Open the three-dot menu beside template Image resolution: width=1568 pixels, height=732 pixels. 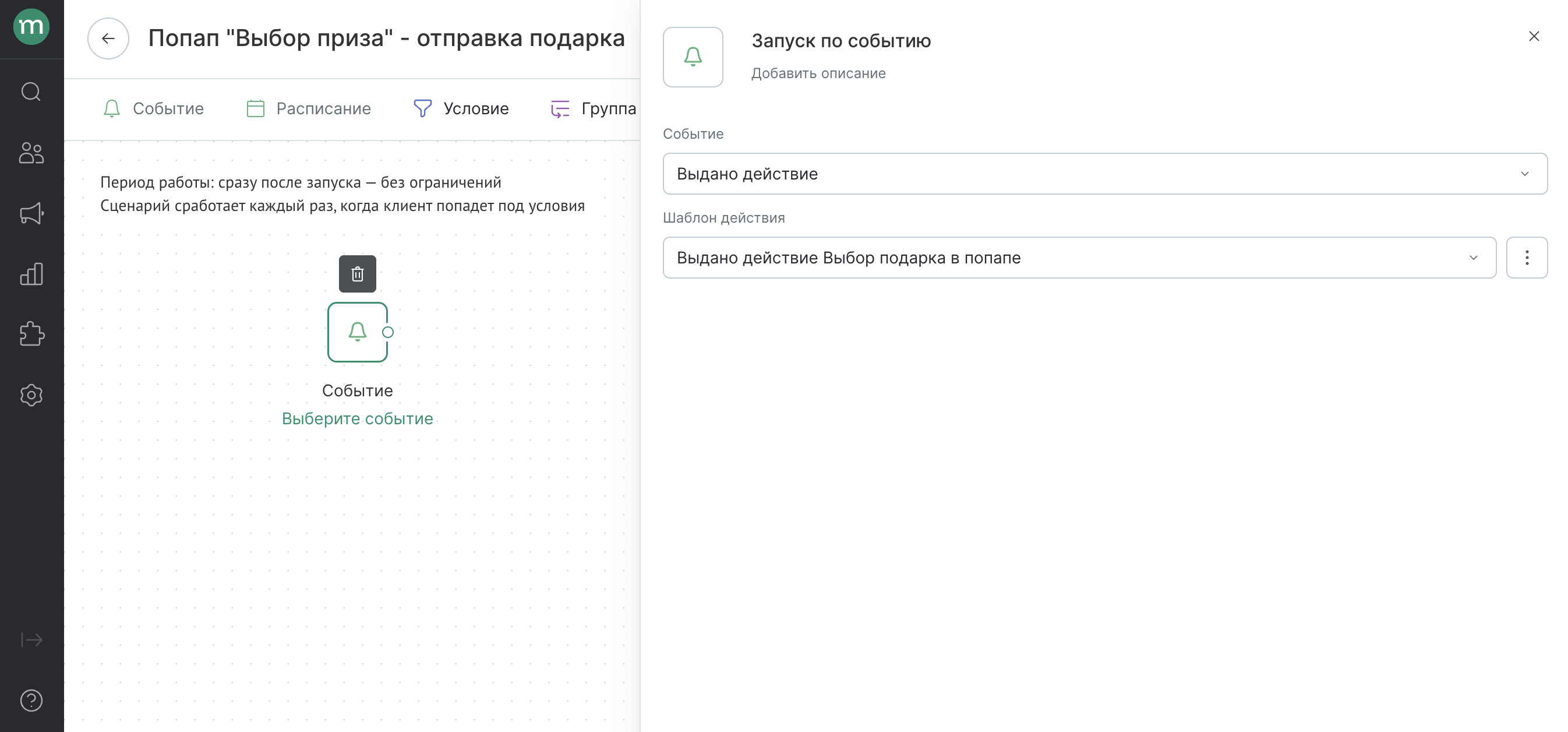click(1527, 258)
